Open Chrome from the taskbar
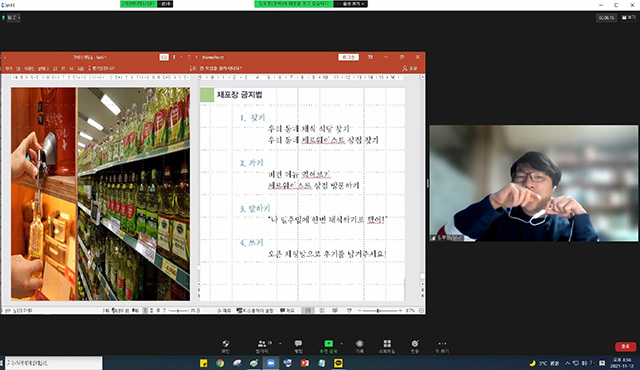 pos(220,363)
